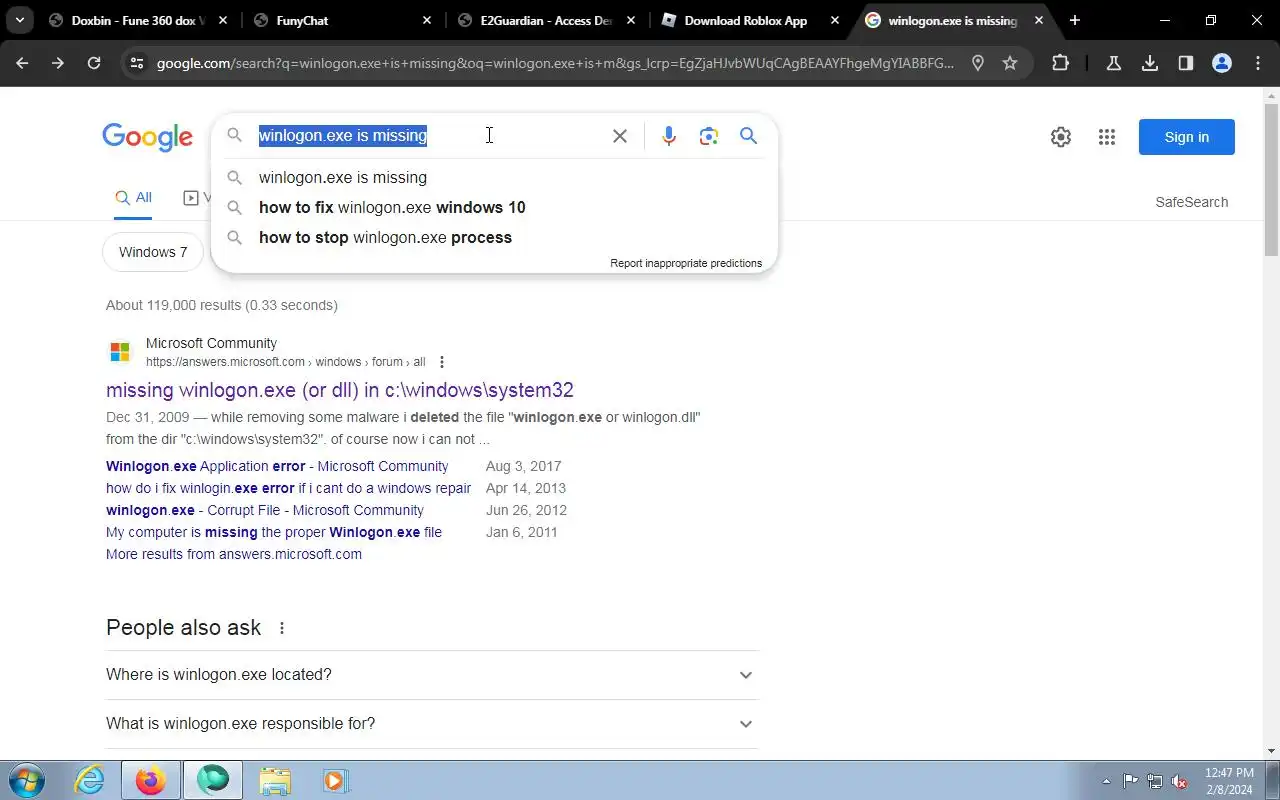Click the muted volume tray icon
The width and height of the screenshot is (1280, 800).
click(x=1180, y=781)
